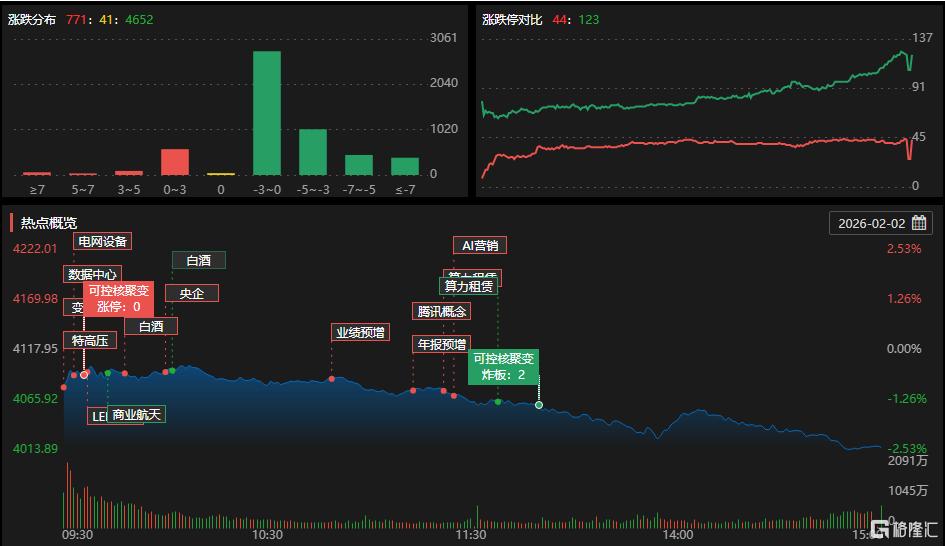Click the 央企 hotspot label
Screen dimensions: 945x546
point(191,293)
